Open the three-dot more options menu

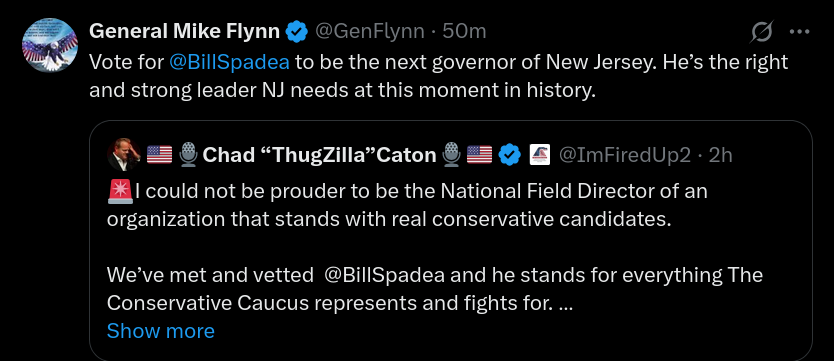tap(799, 32)
